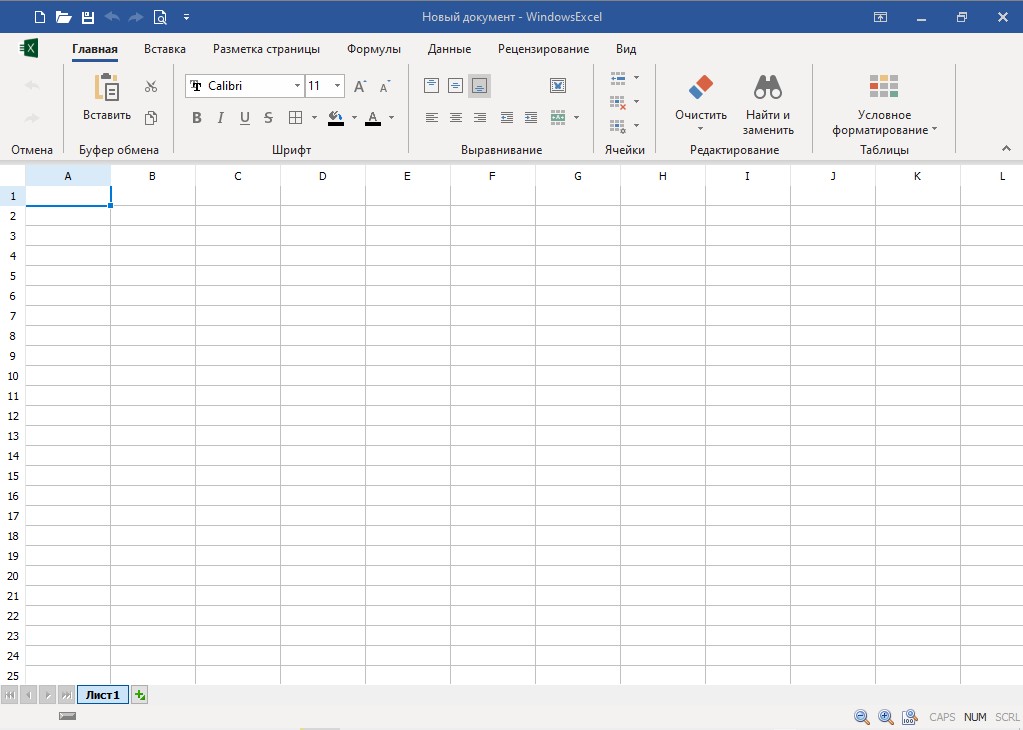This screenshot has height=730, width=1023.
Task: Click the Save icon in quick access toolbar
Action: click(88, 17)
